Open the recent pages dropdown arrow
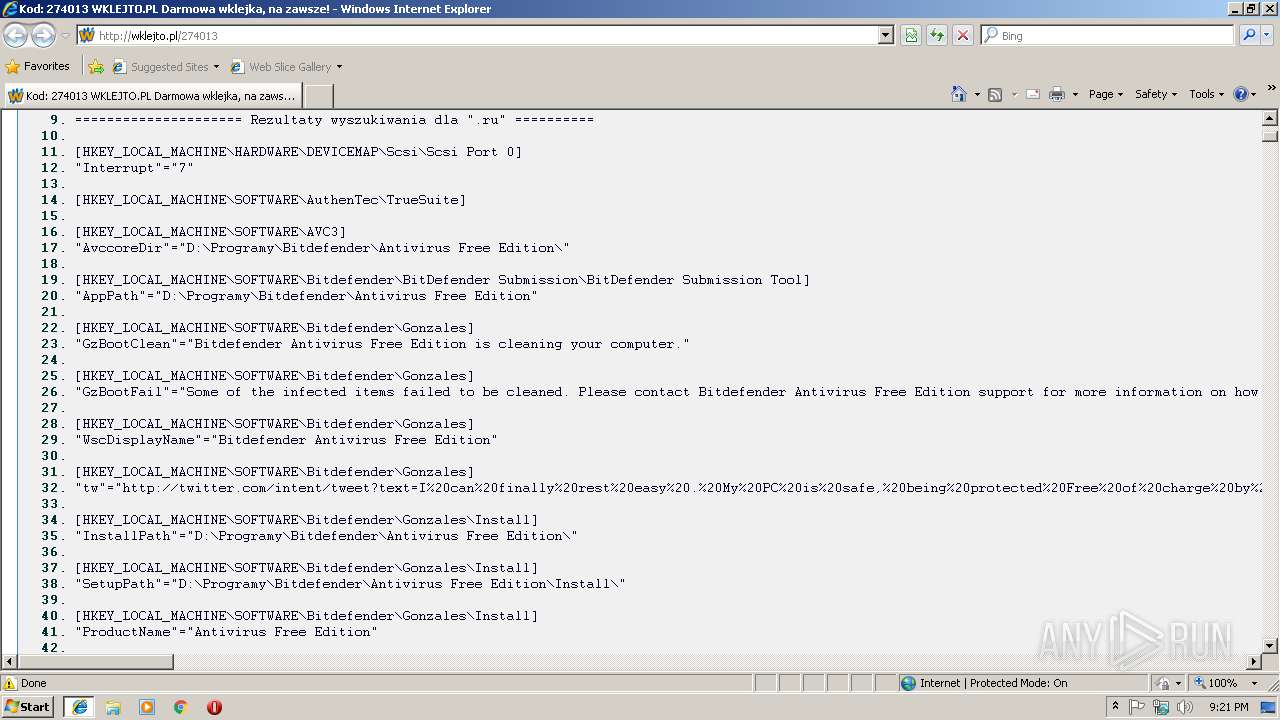Image resolution: width=1280 pixels, height=720 pixels. point(65,36)
